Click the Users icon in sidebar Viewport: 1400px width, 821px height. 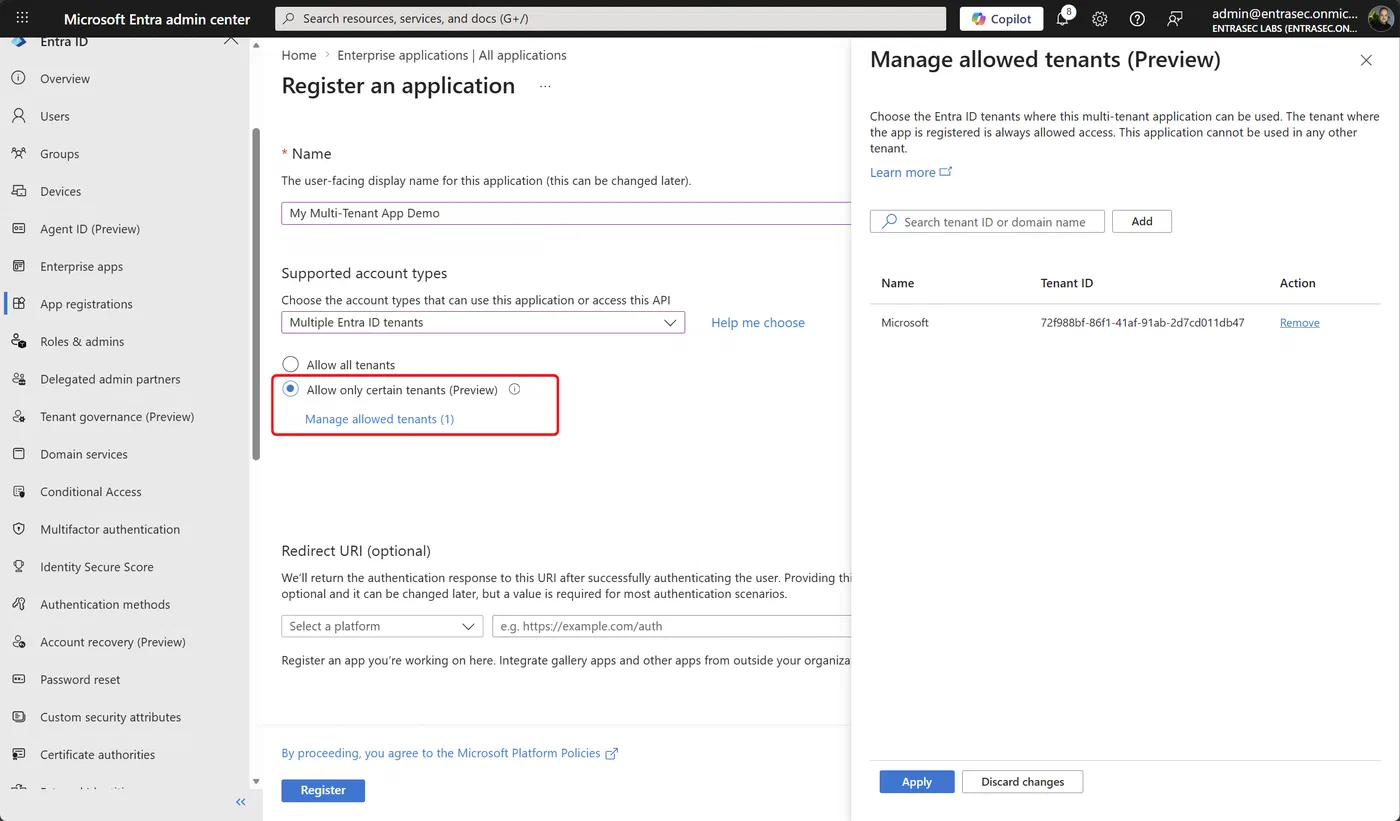[x=19, y=116]
